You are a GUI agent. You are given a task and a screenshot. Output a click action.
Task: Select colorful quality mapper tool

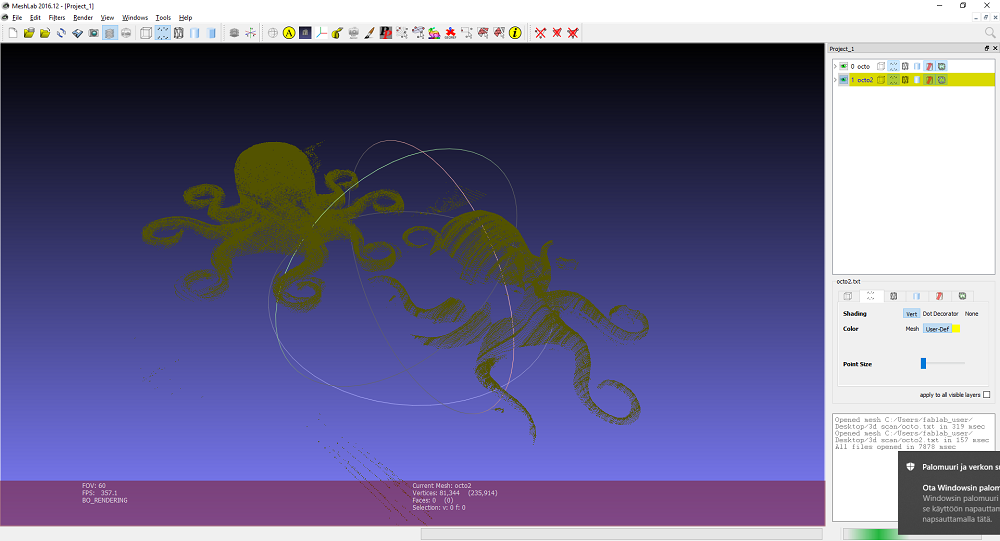(434, 33)
